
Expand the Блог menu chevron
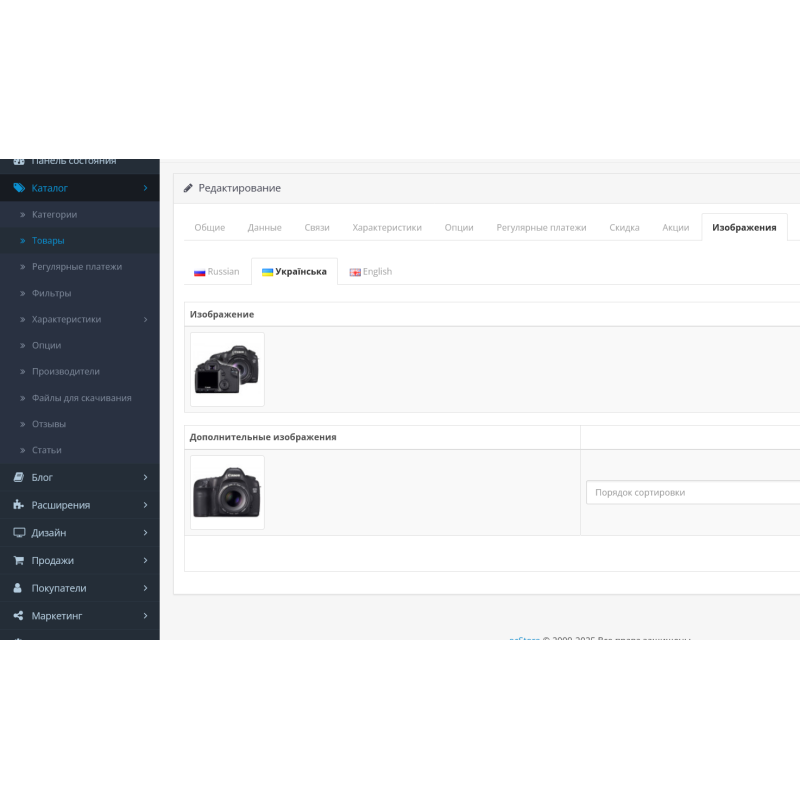145,478
